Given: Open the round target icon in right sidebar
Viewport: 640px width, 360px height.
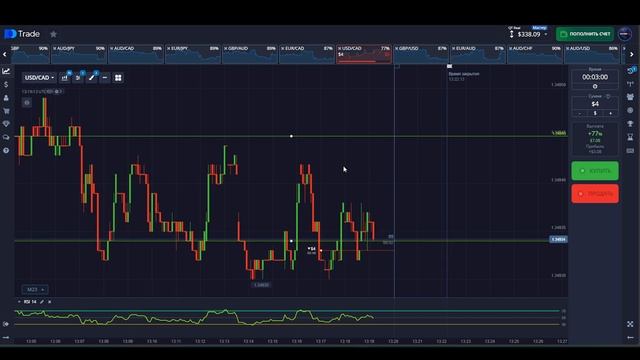Looking at the screenshot, I should coord(631,111).
